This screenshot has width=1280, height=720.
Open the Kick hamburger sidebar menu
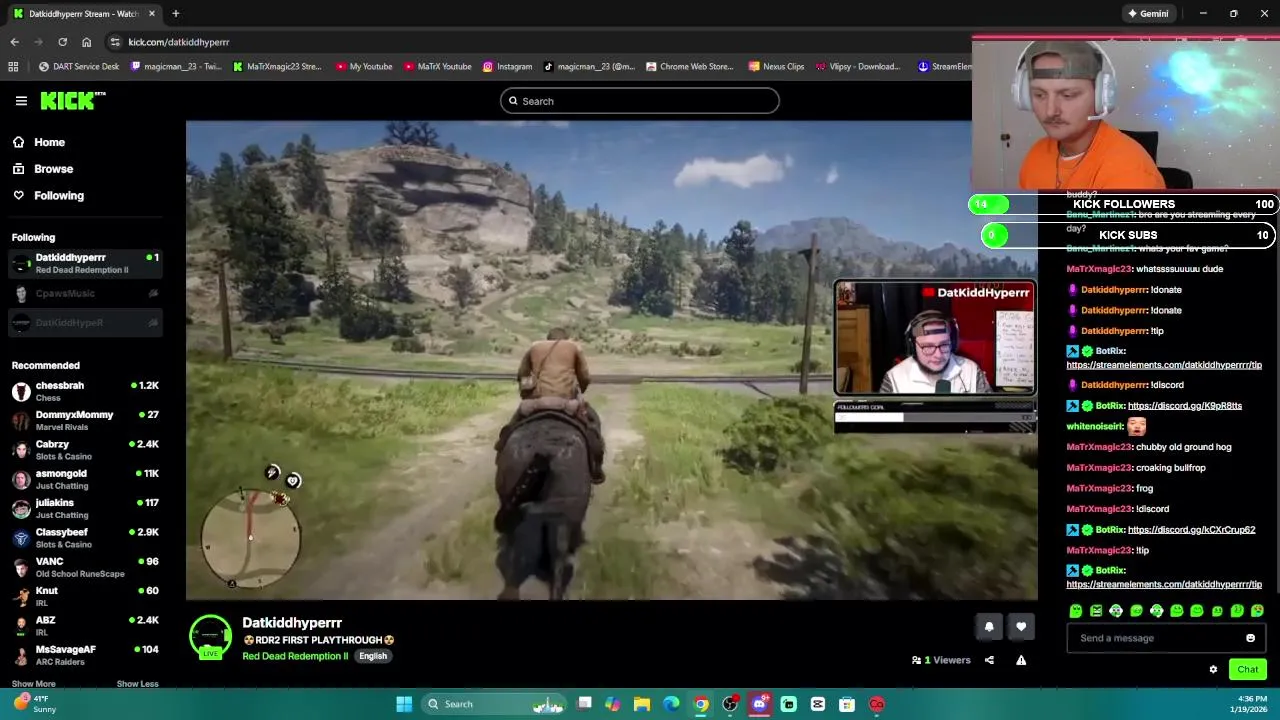(x=21, y=101)
